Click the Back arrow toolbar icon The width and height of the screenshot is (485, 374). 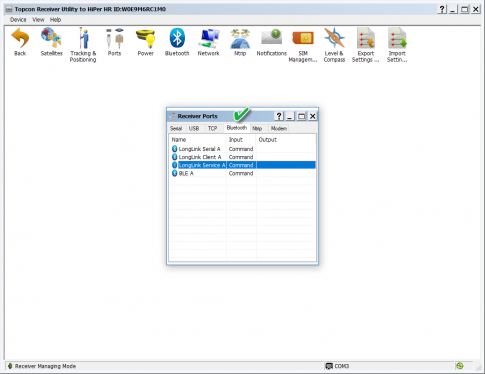pyautogui.click(x=20, y=38)
